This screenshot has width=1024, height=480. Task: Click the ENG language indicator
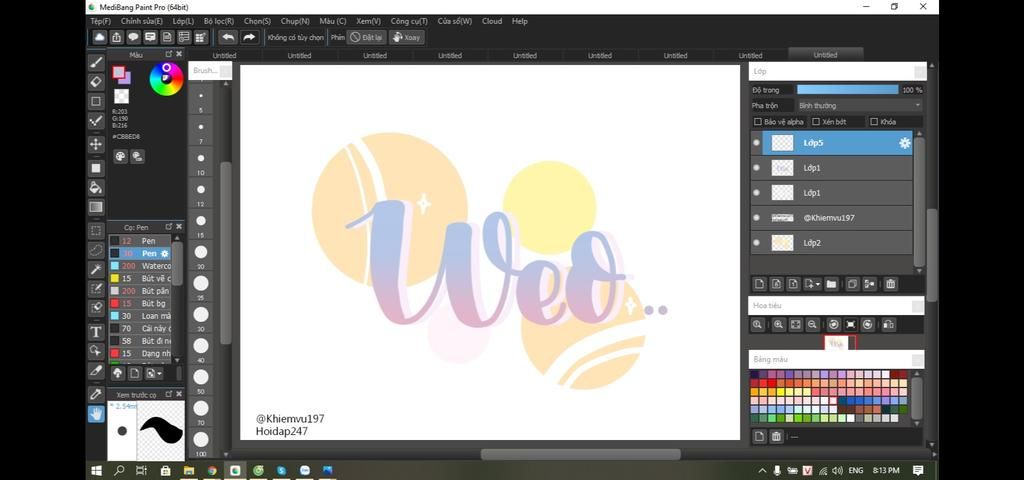click(x=855, y=470)
